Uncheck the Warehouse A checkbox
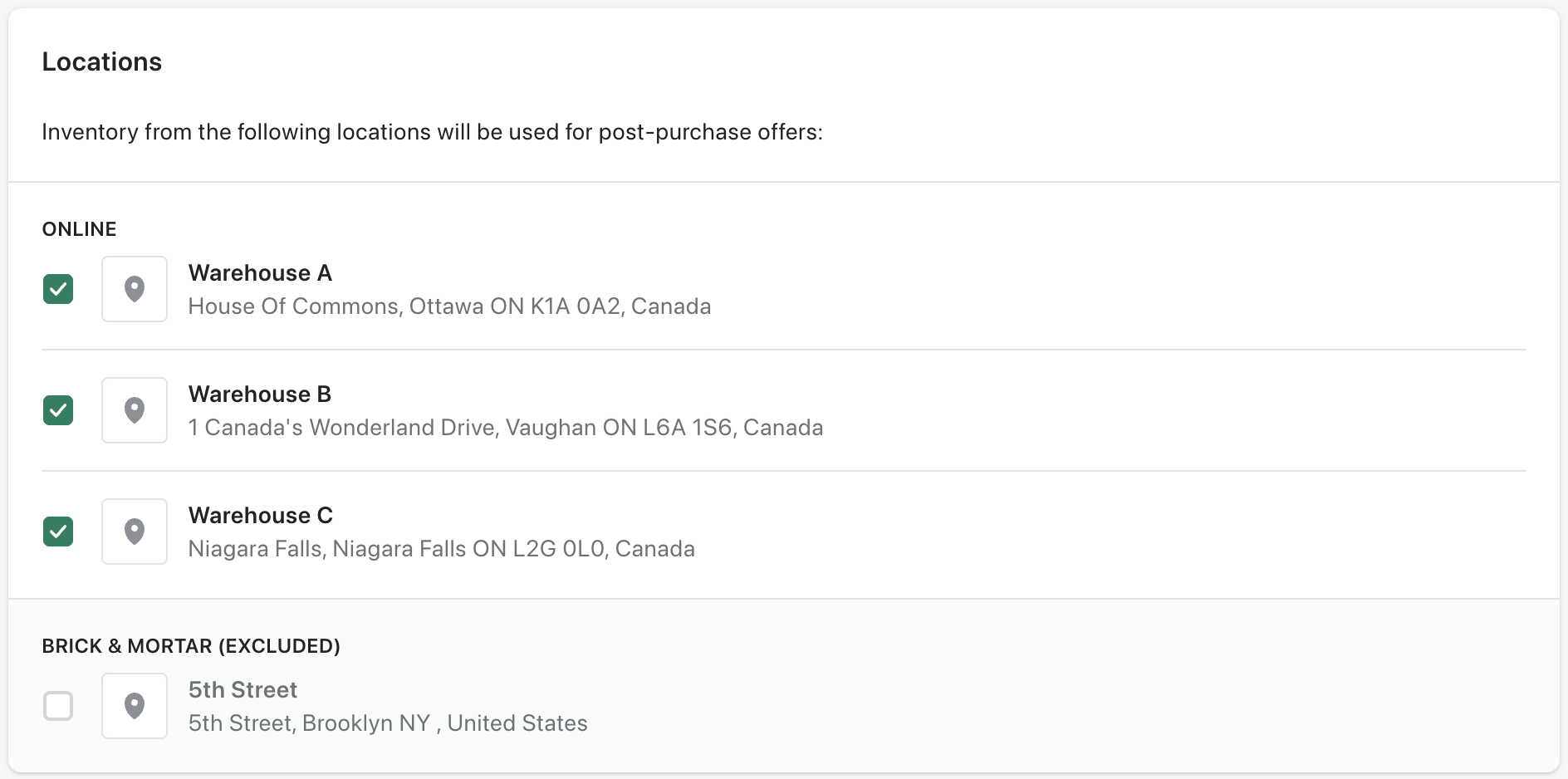The image size is (1568, 779). coord(58,289)
